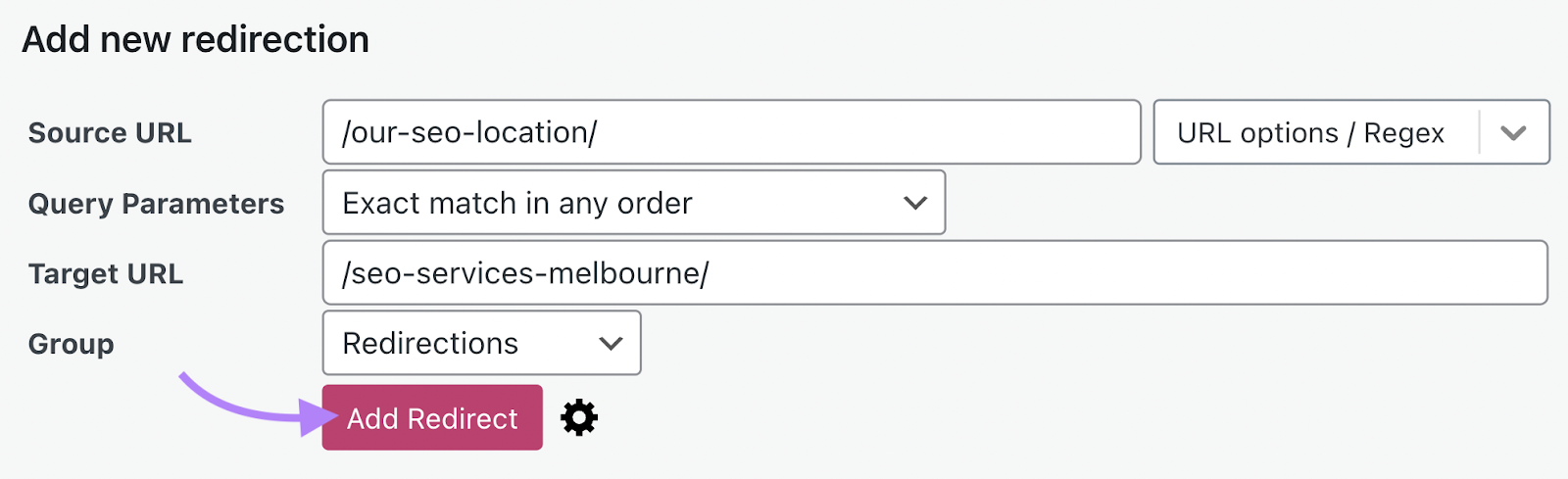This screenshot has width=1568, height=479.
Task: Select the Redirections value in Group box
Action: (430, 343)
